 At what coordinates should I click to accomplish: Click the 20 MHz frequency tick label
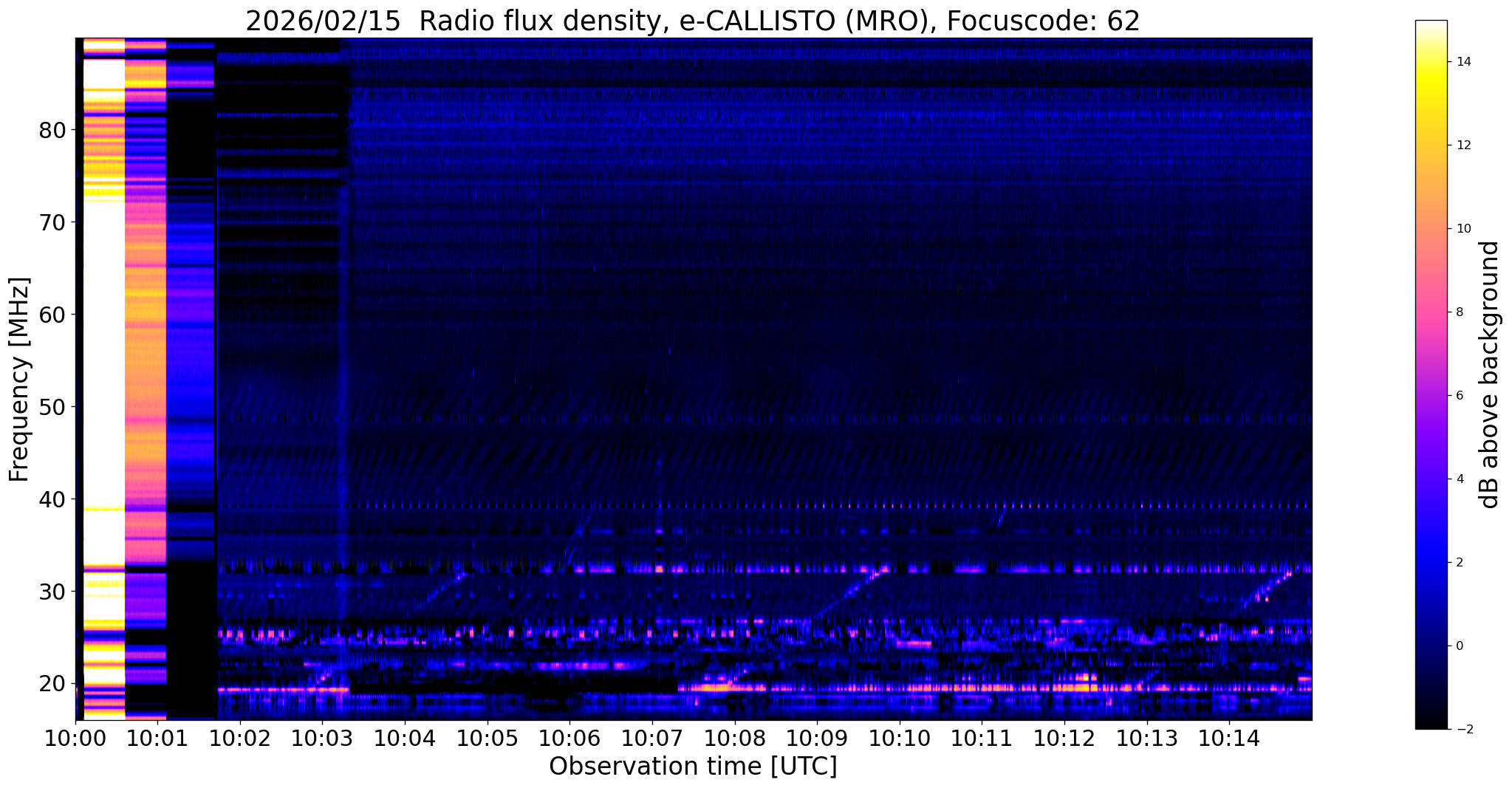coord(52,684)
